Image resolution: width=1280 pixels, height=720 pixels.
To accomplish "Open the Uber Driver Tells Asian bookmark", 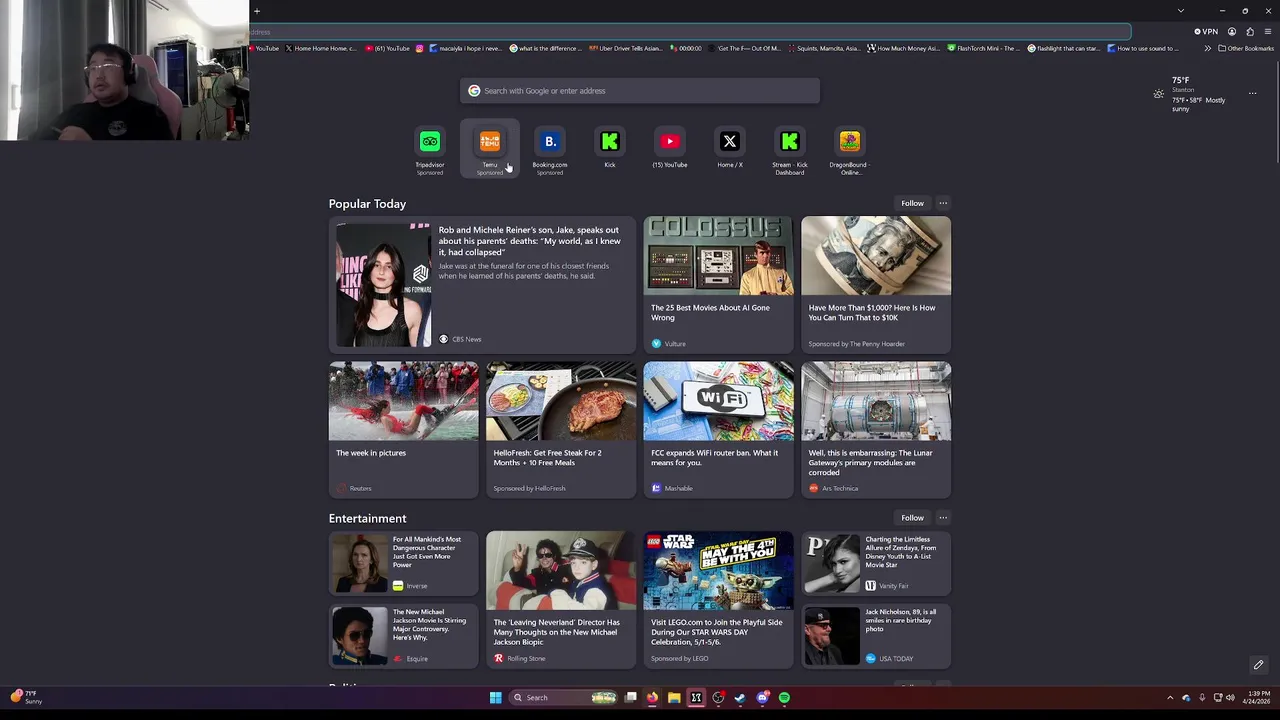I will 625,48.
